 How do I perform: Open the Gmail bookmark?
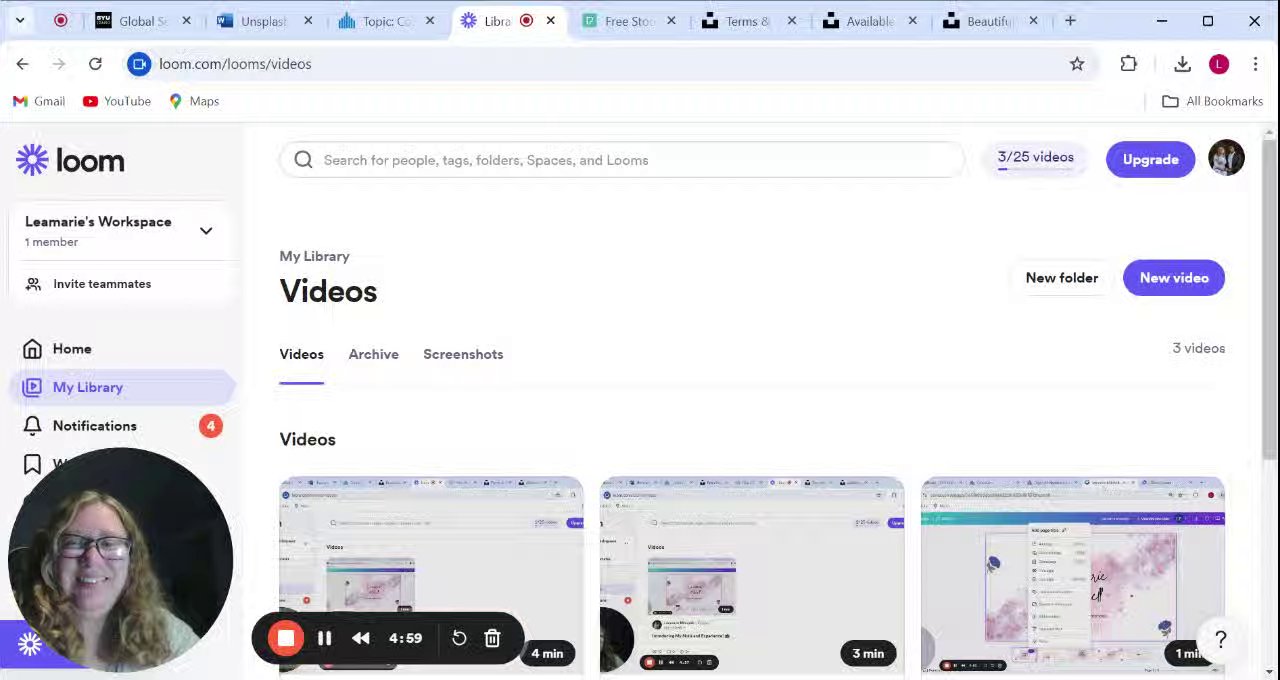point(39,101)
